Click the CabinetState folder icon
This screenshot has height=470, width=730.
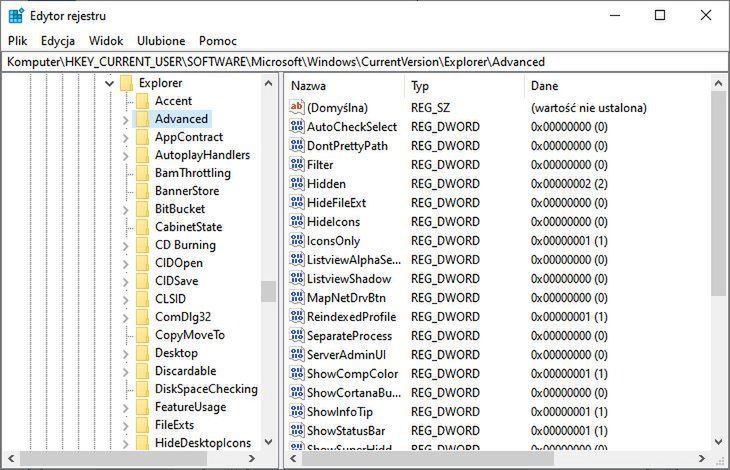(x=142, y=227)
